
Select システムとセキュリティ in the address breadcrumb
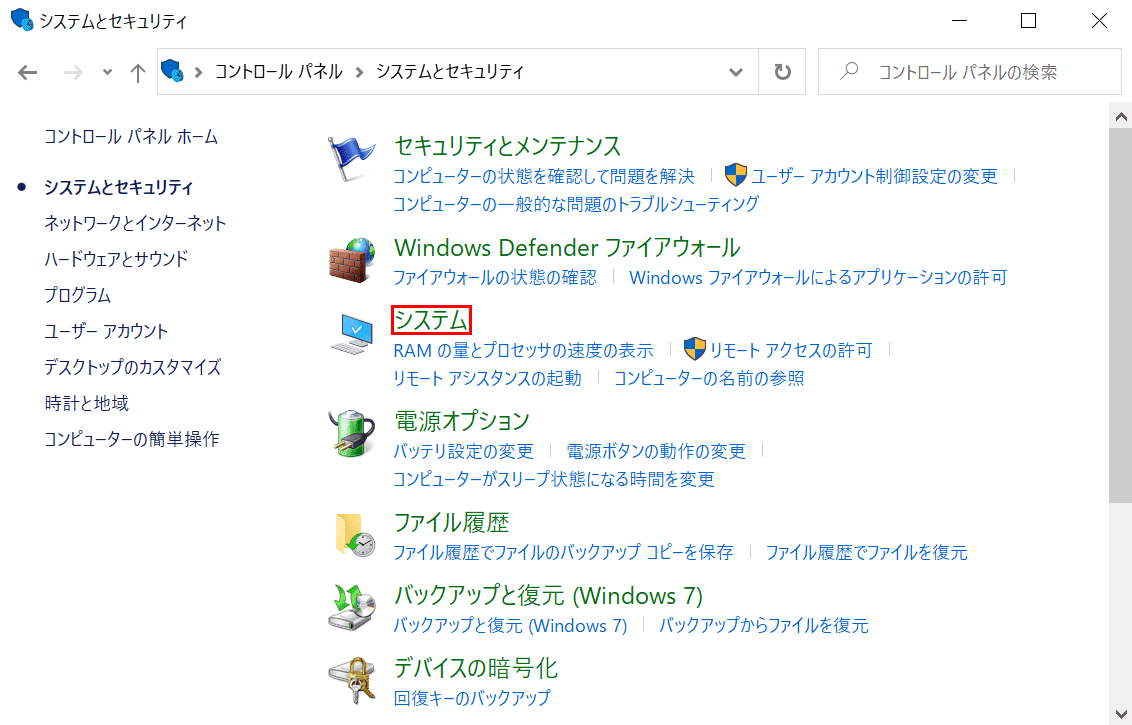(x=450, y=71)
